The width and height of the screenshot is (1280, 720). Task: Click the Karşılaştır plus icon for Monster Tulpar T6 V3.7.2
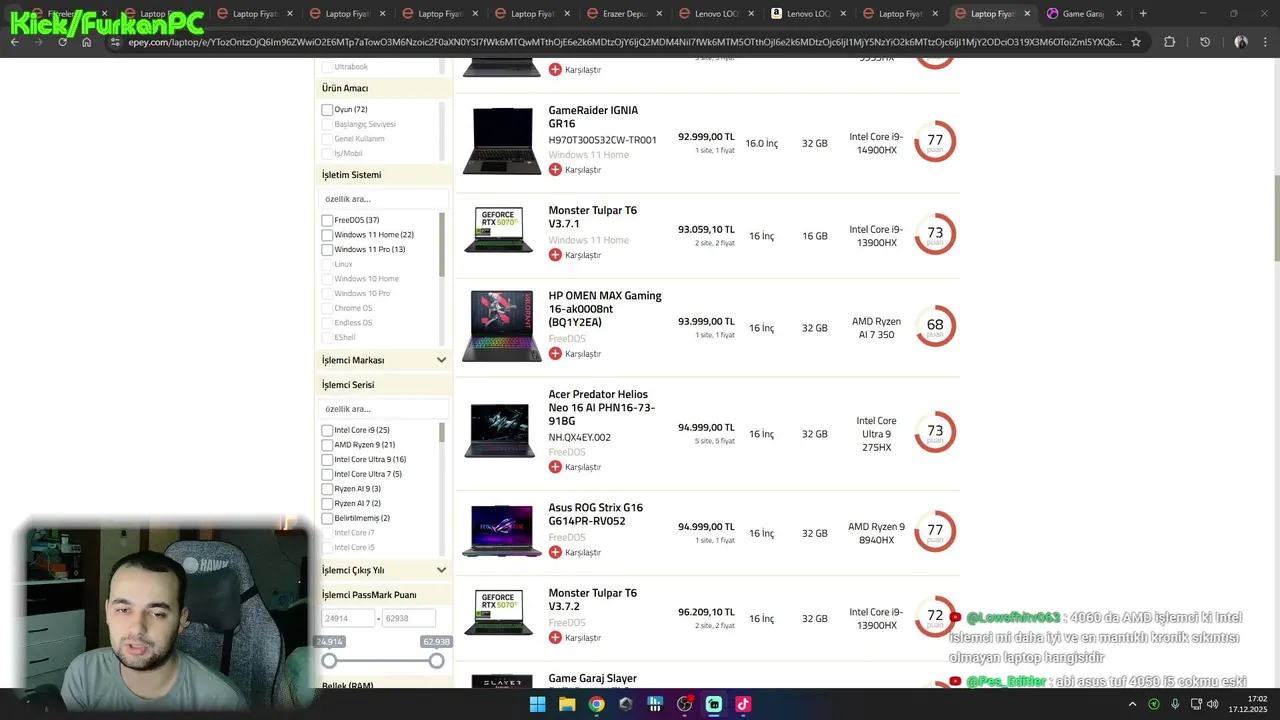tap(555, 637)
